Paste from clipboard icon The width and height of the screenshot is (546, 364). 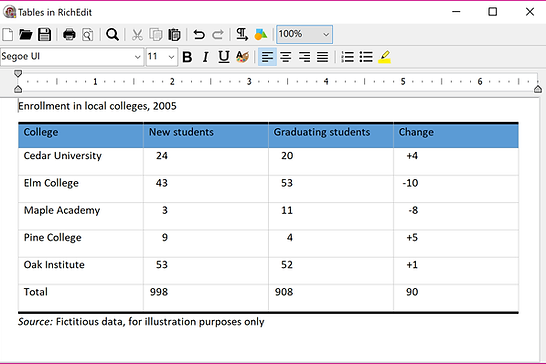point(174,34)
